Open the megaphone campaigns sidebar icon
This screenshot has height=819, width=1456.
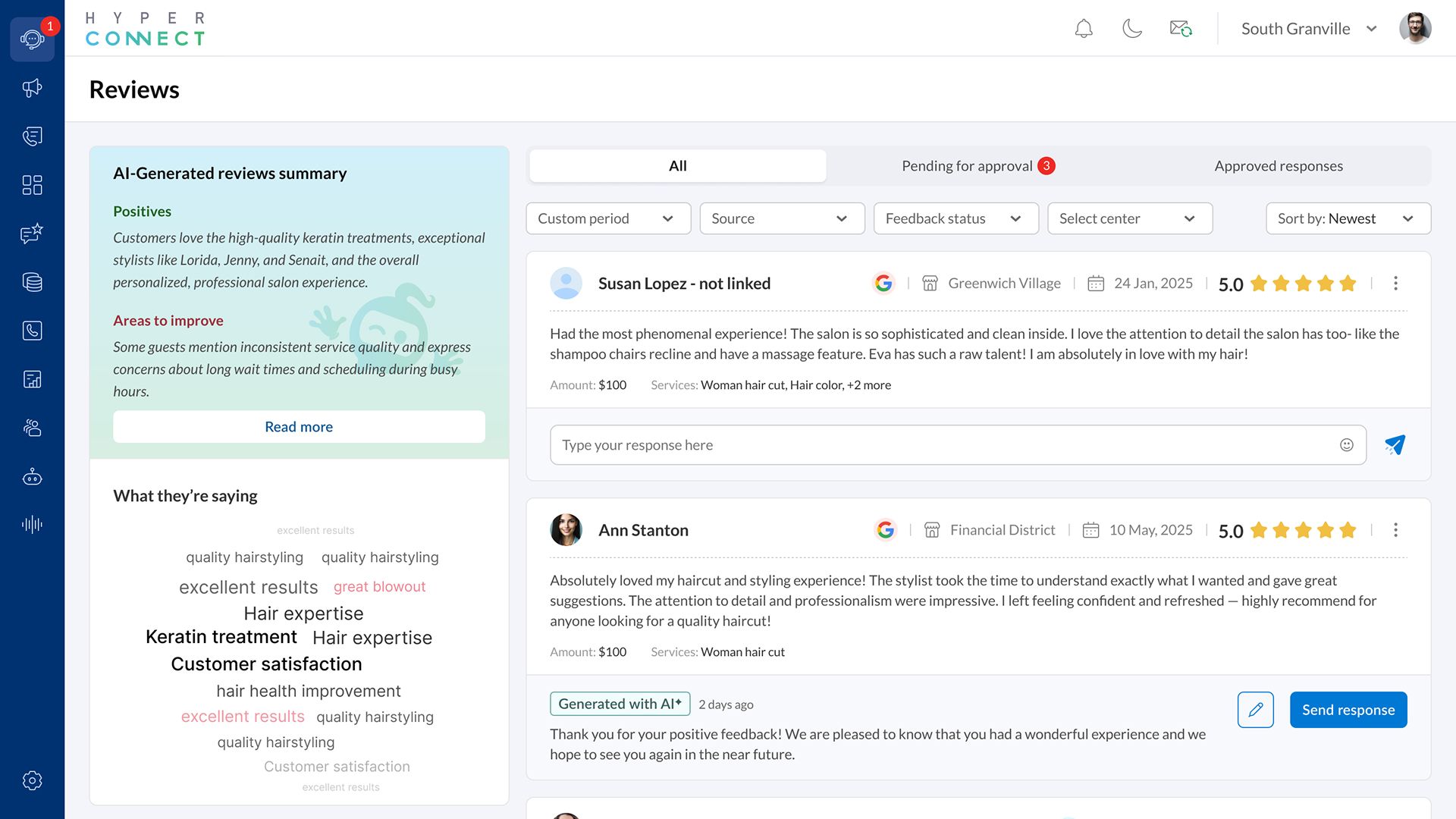[32, 88]
